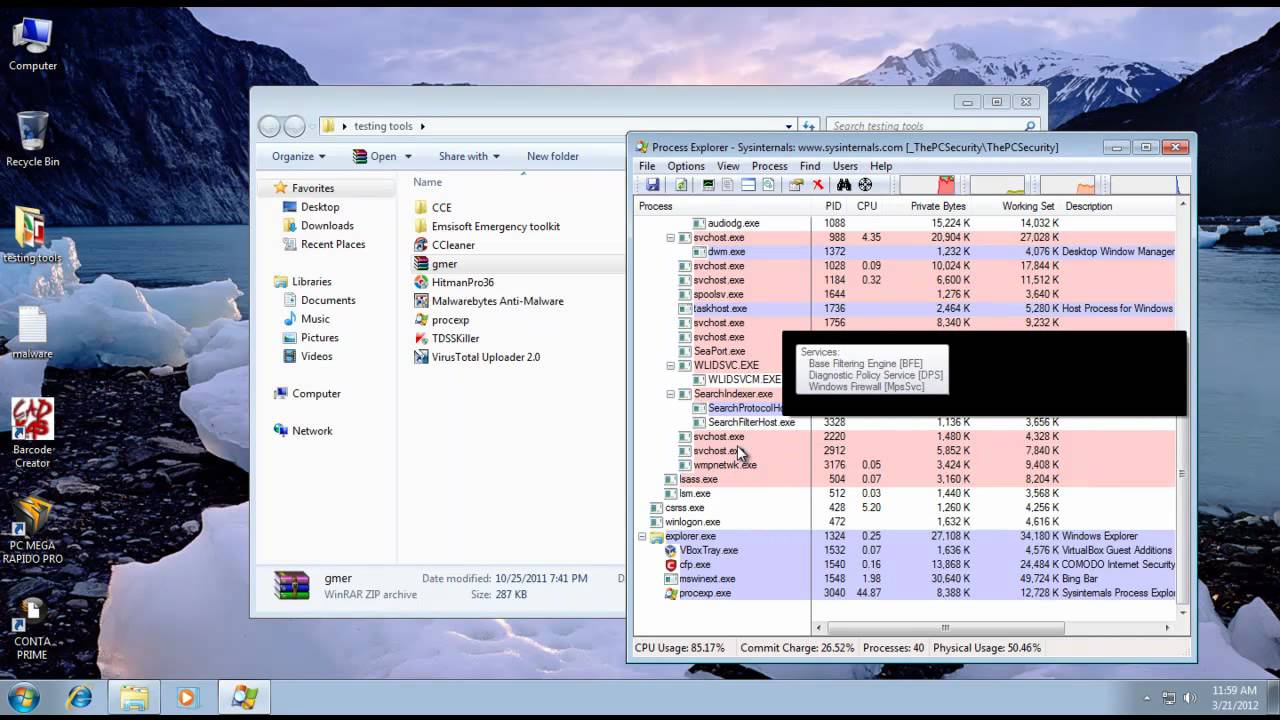Open the Organize dropdown menu

coord(298,156)
